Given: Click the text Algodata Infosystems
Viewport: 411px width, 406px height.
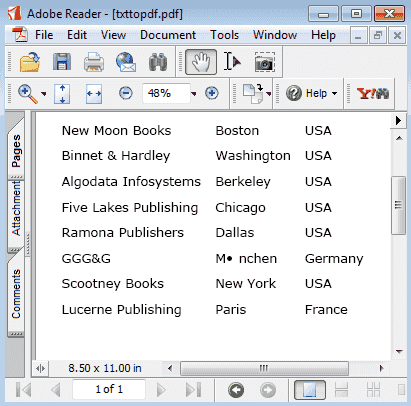Looking at the screenshot, I should click(131, 182).
